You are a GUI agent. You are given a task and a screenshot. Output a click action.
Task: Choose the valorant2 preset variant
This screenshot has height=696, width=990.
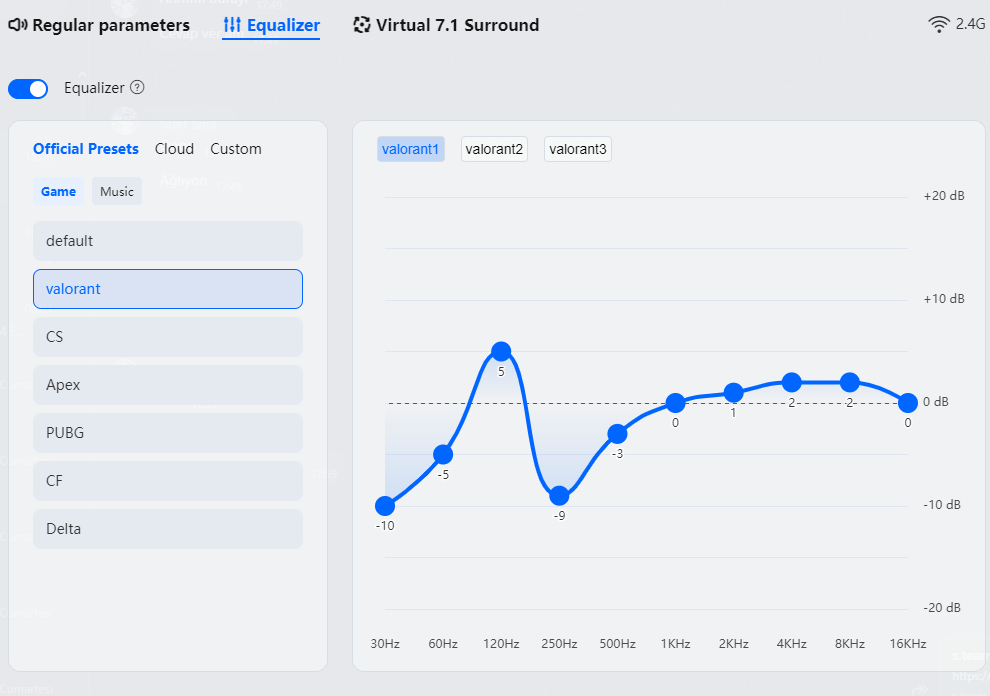(494, 149)
